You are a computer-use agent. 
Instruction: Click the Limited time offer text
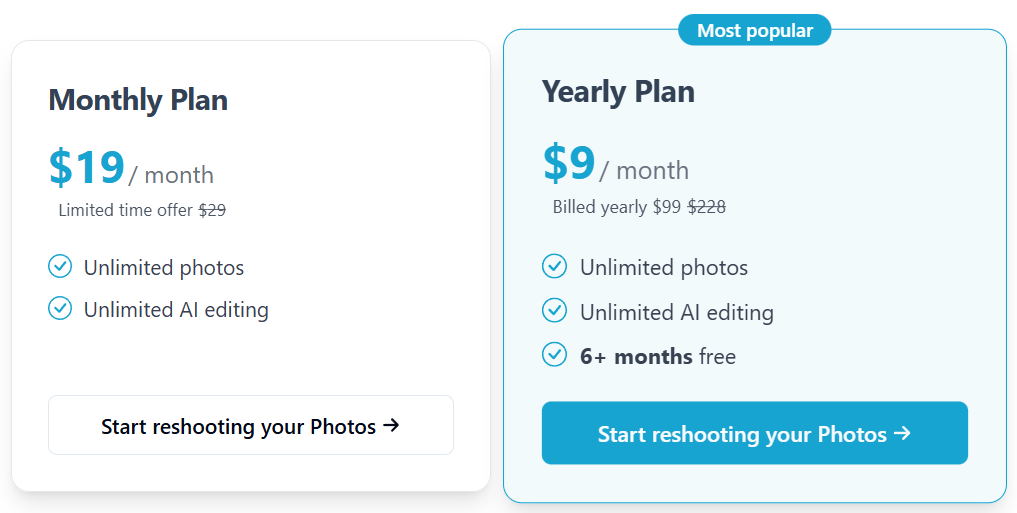(126, 210)
